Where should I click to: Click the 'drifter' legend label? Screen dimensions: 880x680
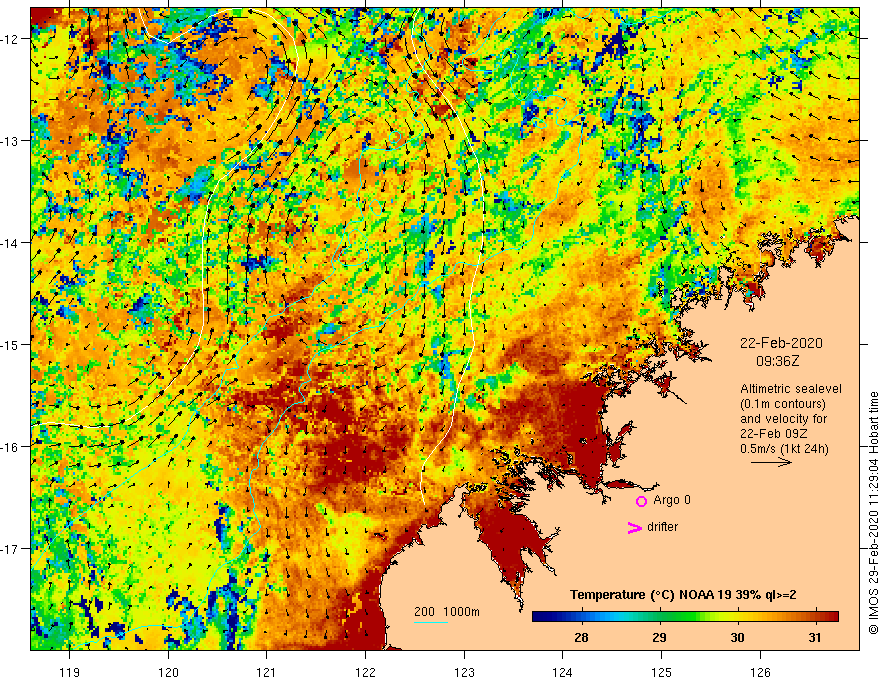pyautogui.click(x=662, y=527)
